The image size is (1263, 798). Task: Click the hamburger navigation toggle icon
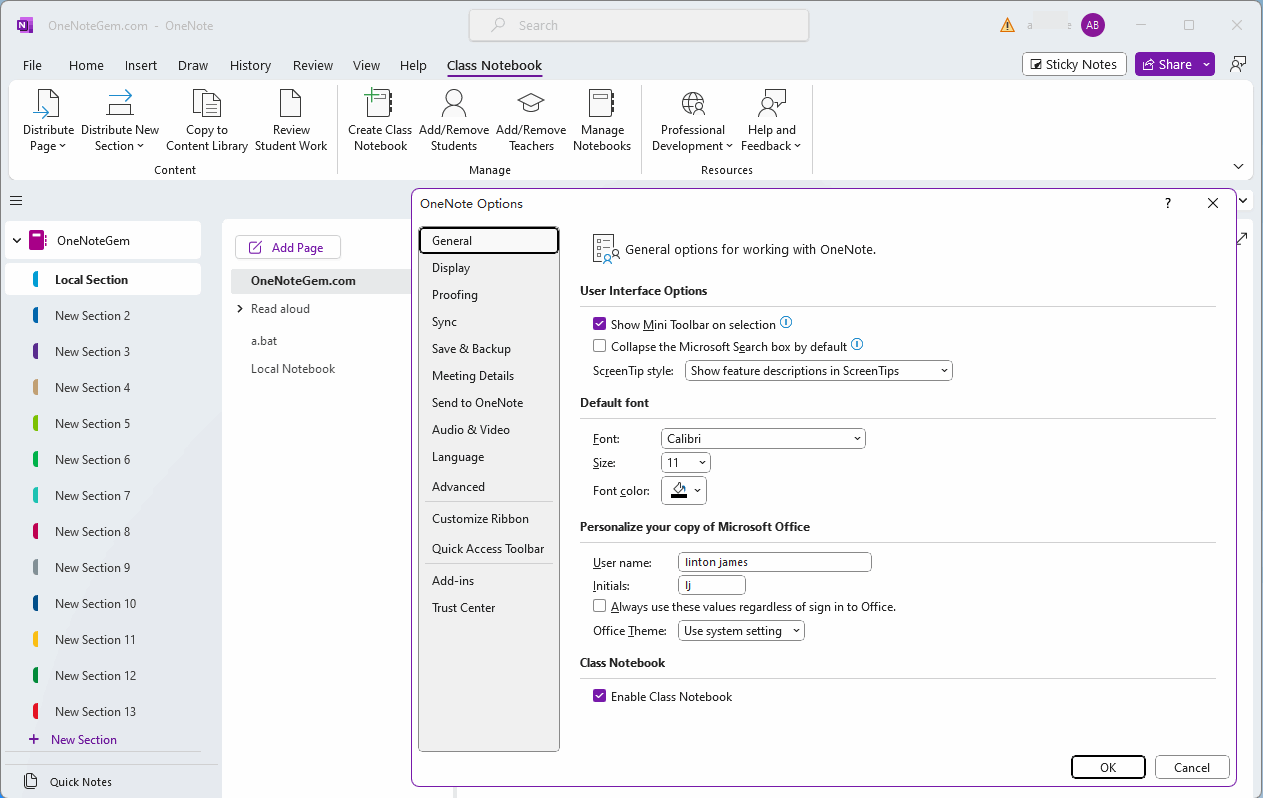click(16, 200)
